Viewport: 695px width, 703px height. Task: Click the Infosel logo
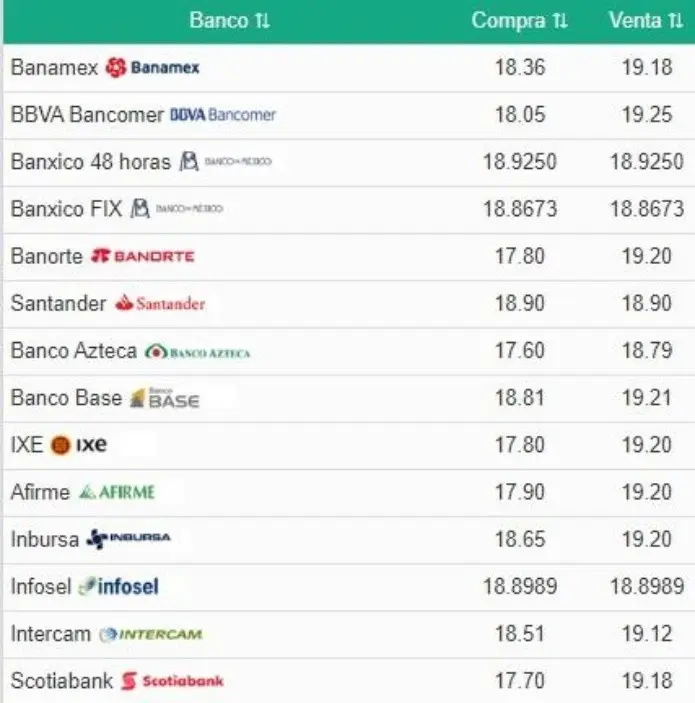click(118, 586)
